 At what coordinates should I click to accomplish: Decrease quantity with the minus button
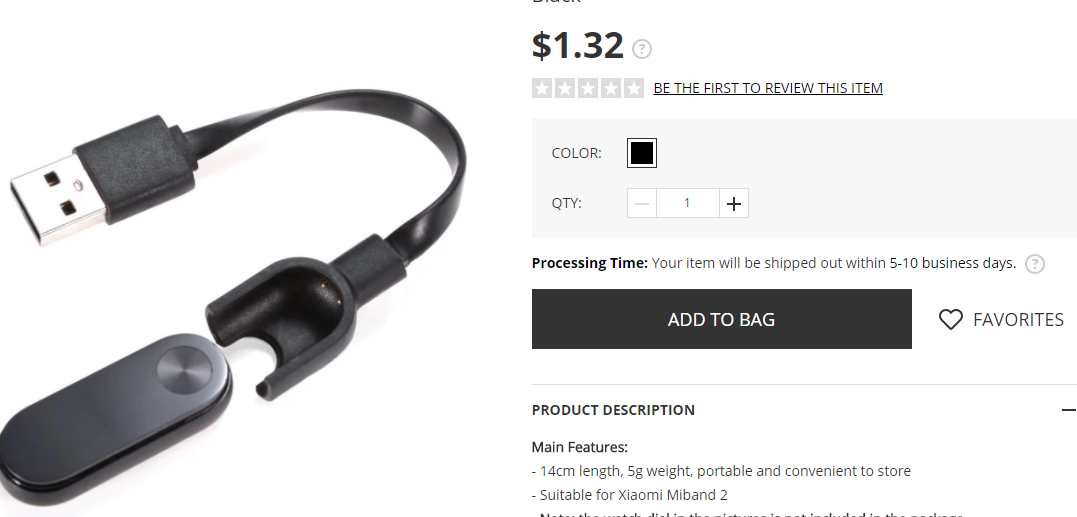tap(642, 203)
